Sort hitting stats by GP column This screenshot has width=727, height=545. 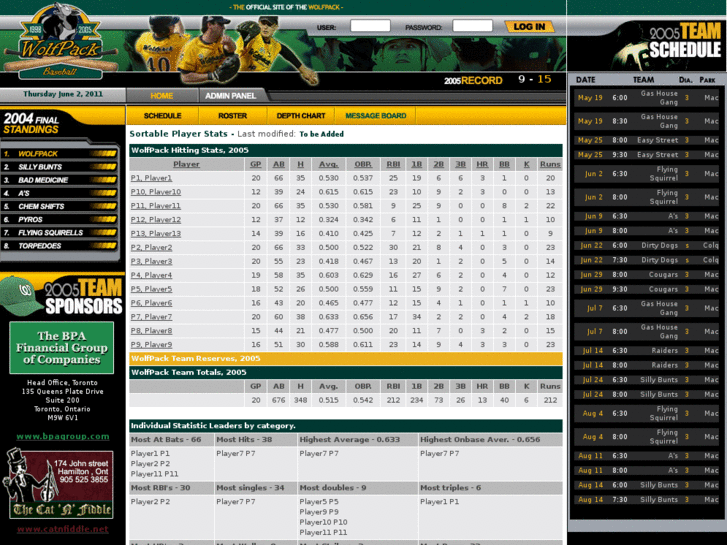tap(255, 164)
